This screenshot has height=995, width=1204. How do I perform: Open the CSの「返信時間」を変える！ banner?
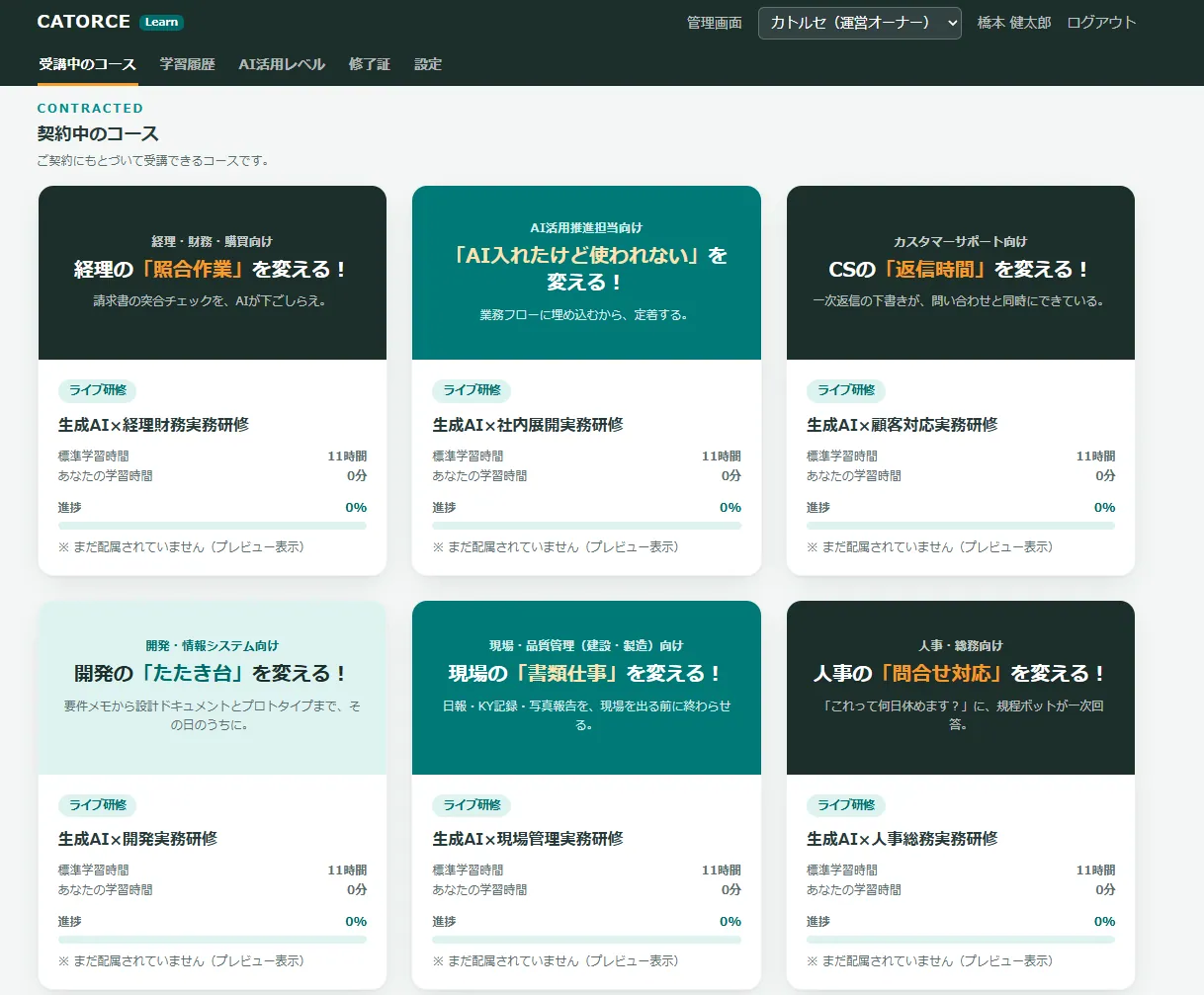961,273
